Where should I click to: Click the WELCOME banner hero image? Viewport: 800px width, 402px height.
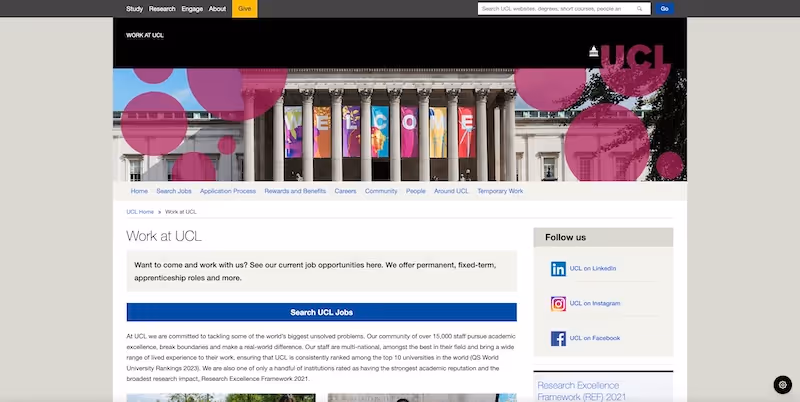tap(400, 125)
